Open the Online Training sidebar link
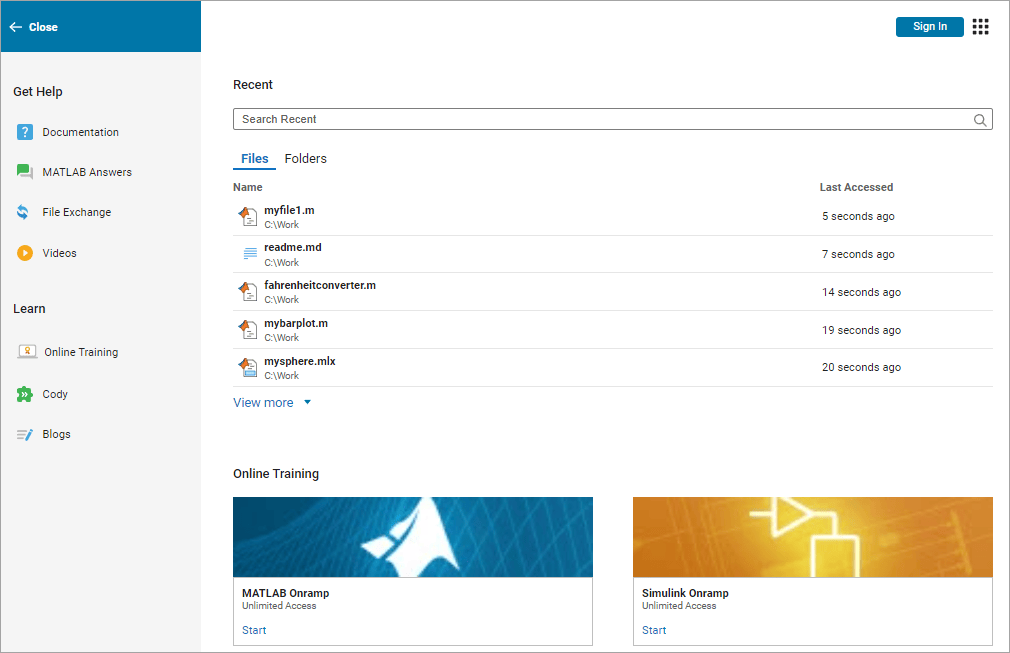Viewport: 1010px width, 653px height. [81, 352]
